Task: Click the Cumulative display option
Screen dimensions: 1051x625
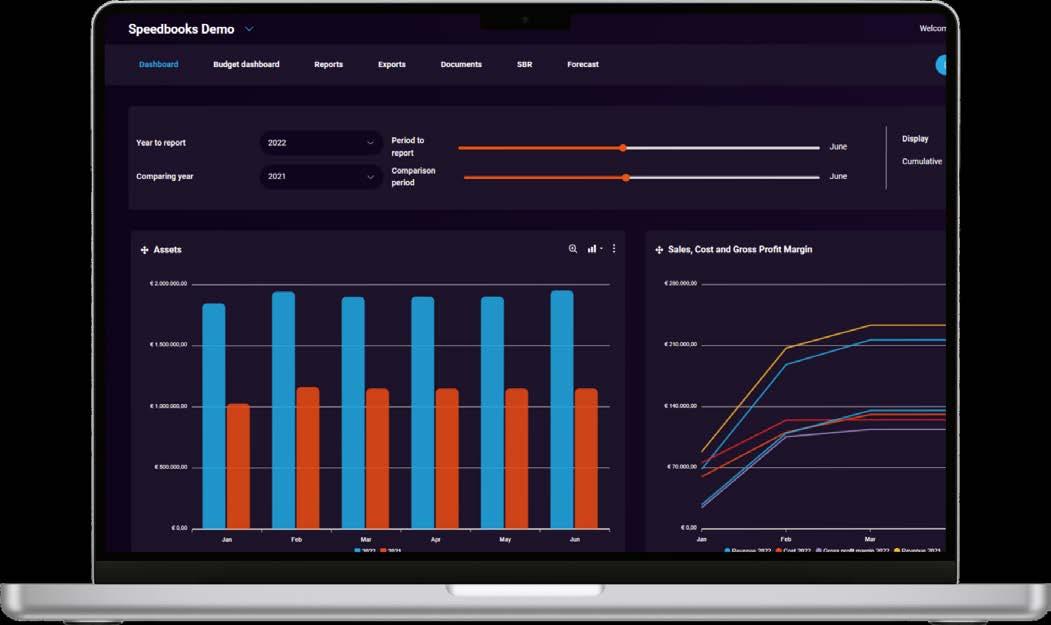Action: [922, 162]
